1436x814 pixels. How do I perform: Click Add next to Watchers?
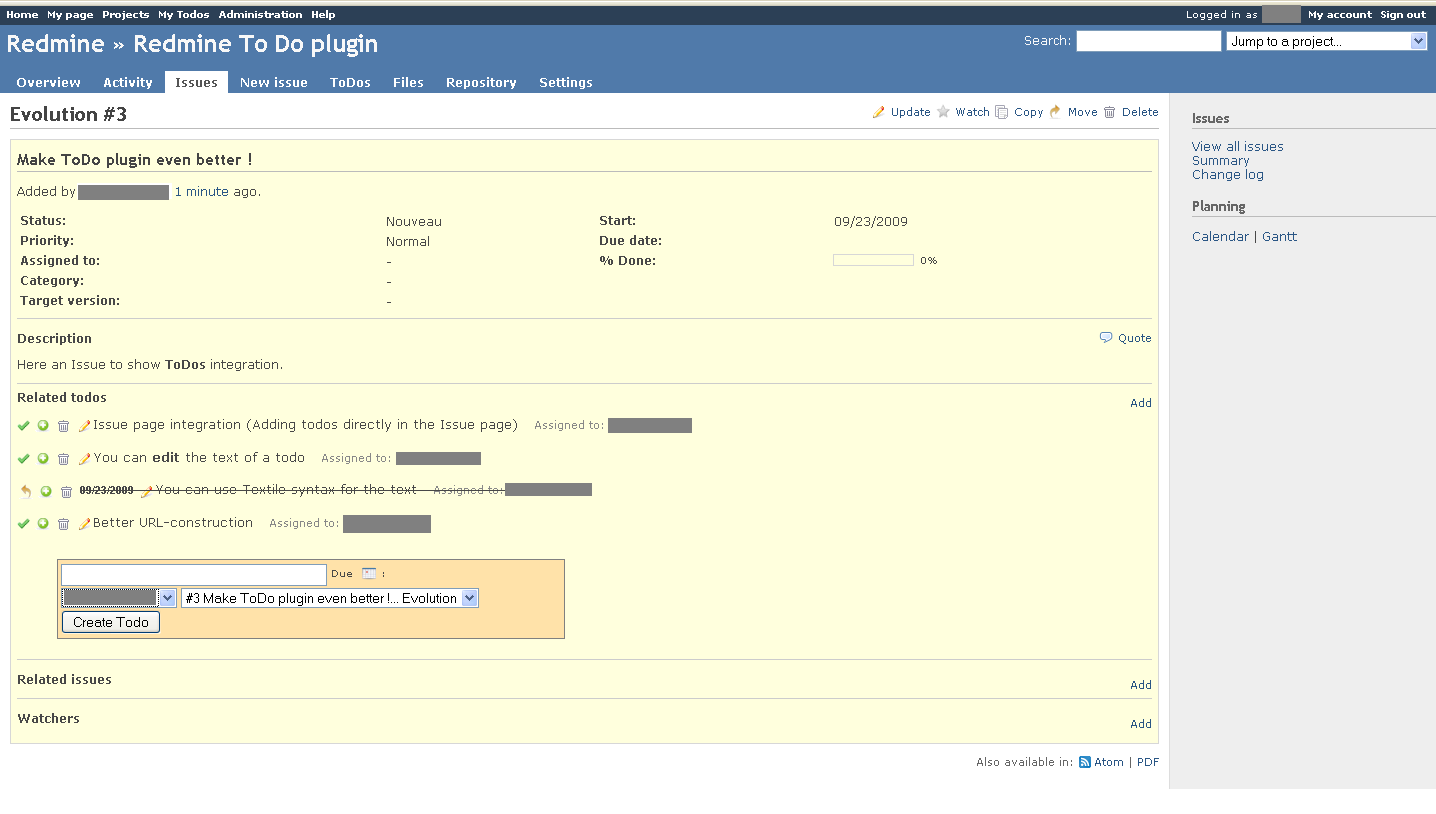1141,724
